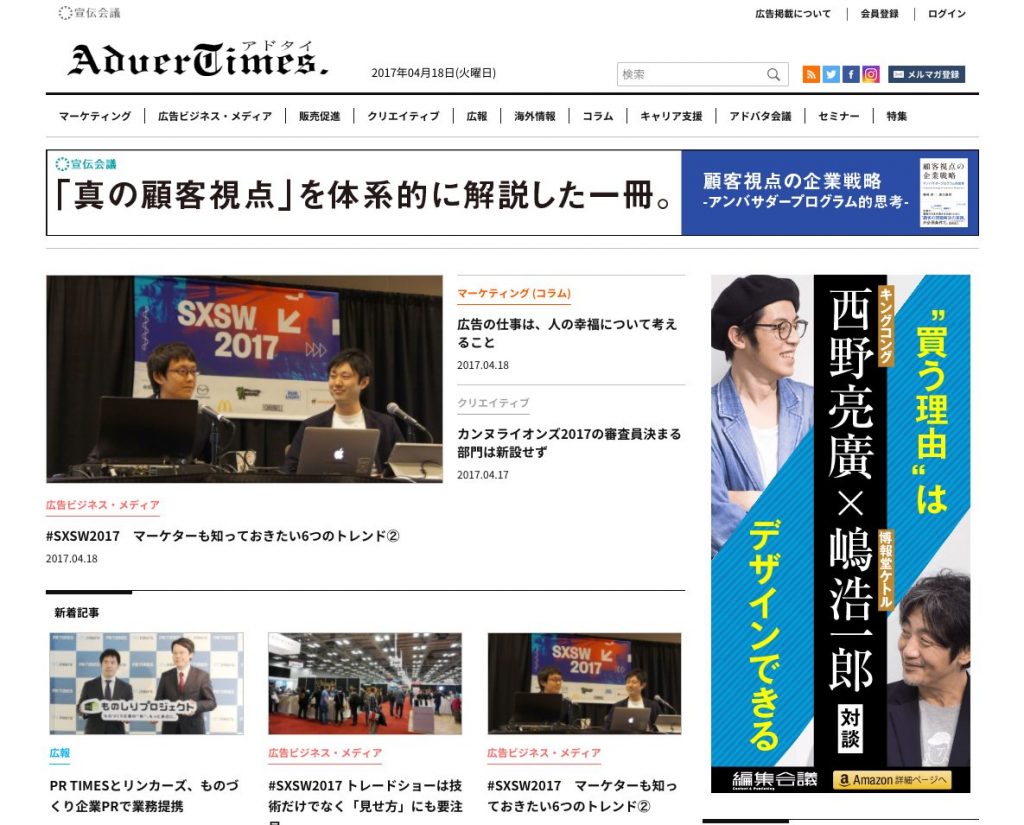Viewport: 1024px width, 825px height.
Task: Click the blue 広報 category label
Action: click(x=60, y=753)
